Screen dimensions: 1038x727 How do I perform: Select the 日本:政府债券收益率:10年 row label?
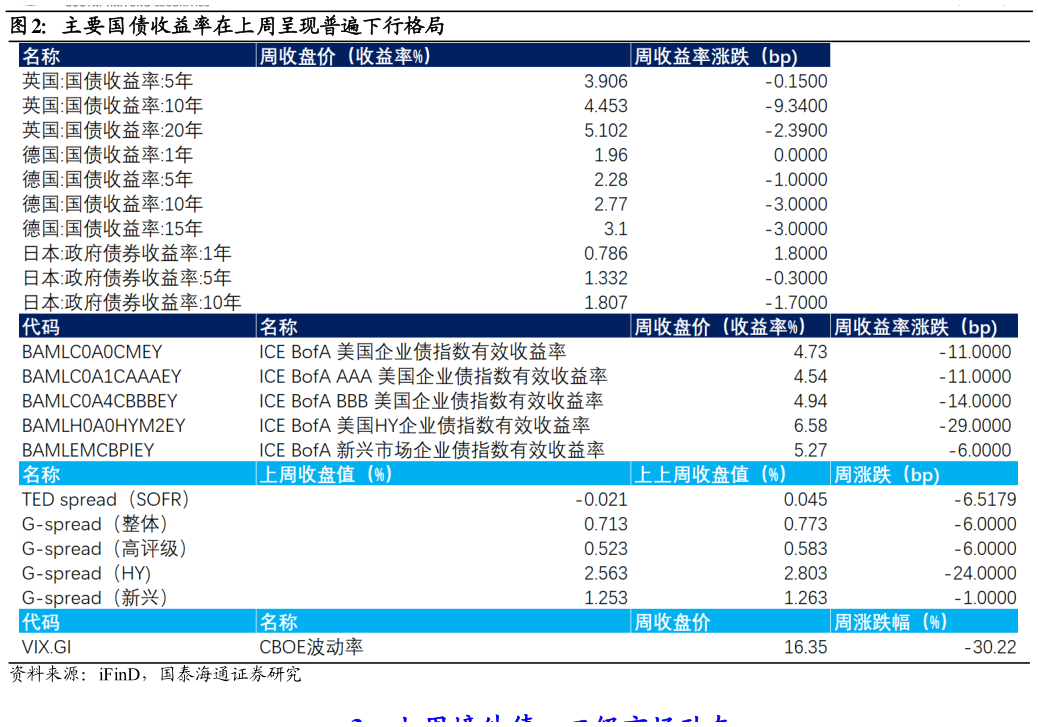(132, 303)
